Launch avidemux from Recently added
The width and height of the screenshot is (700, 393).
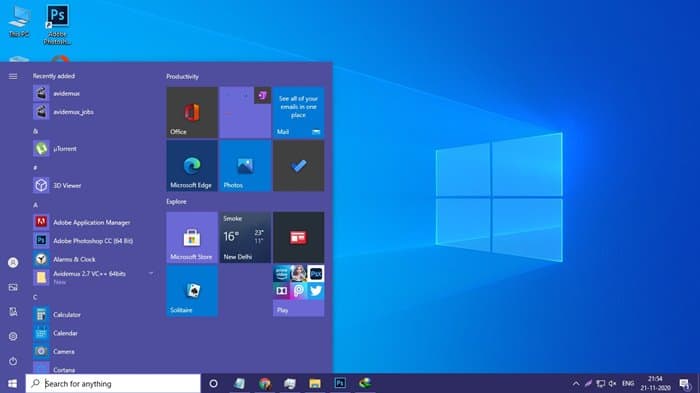coord(94,93)
